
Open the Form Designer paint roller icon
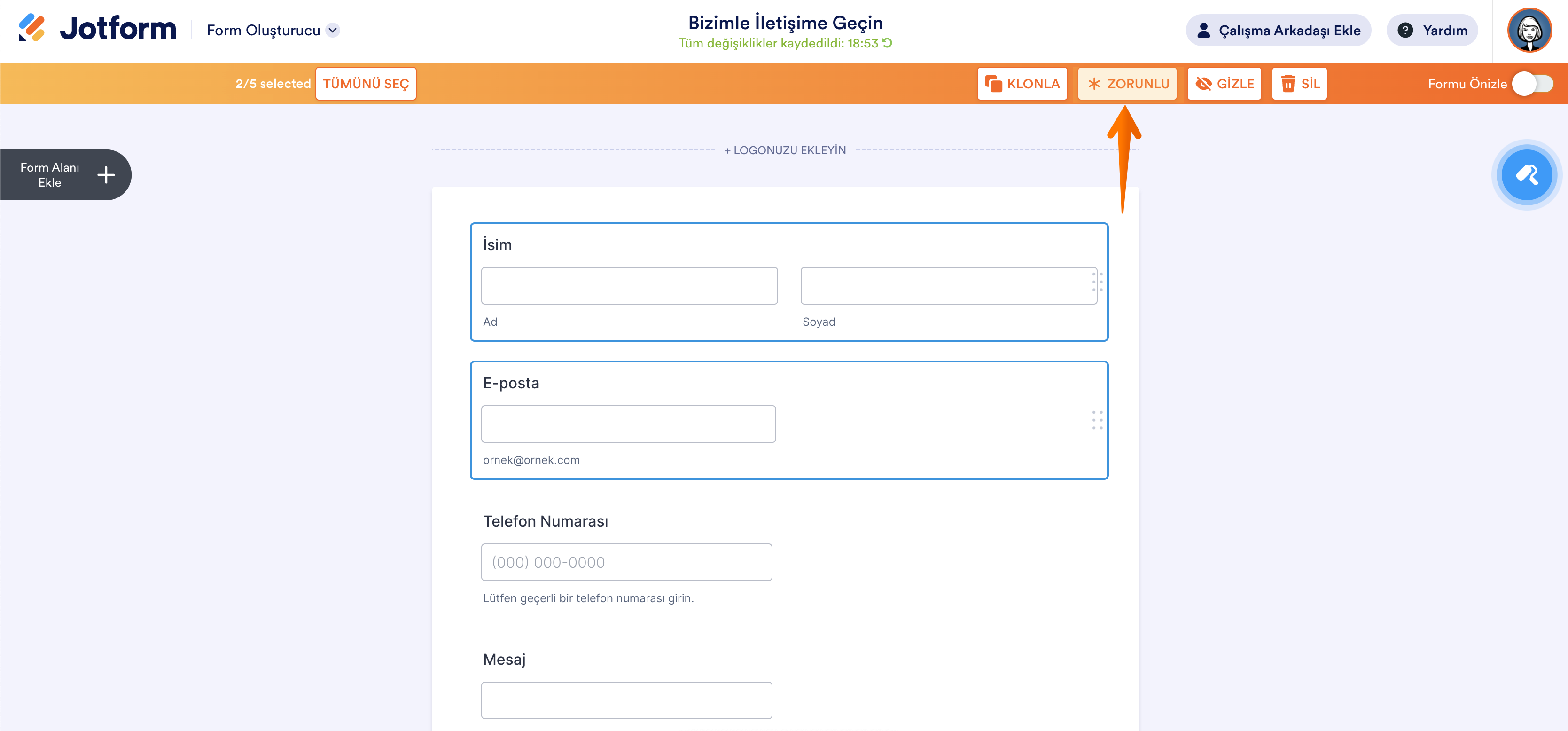coord(1526,175)
